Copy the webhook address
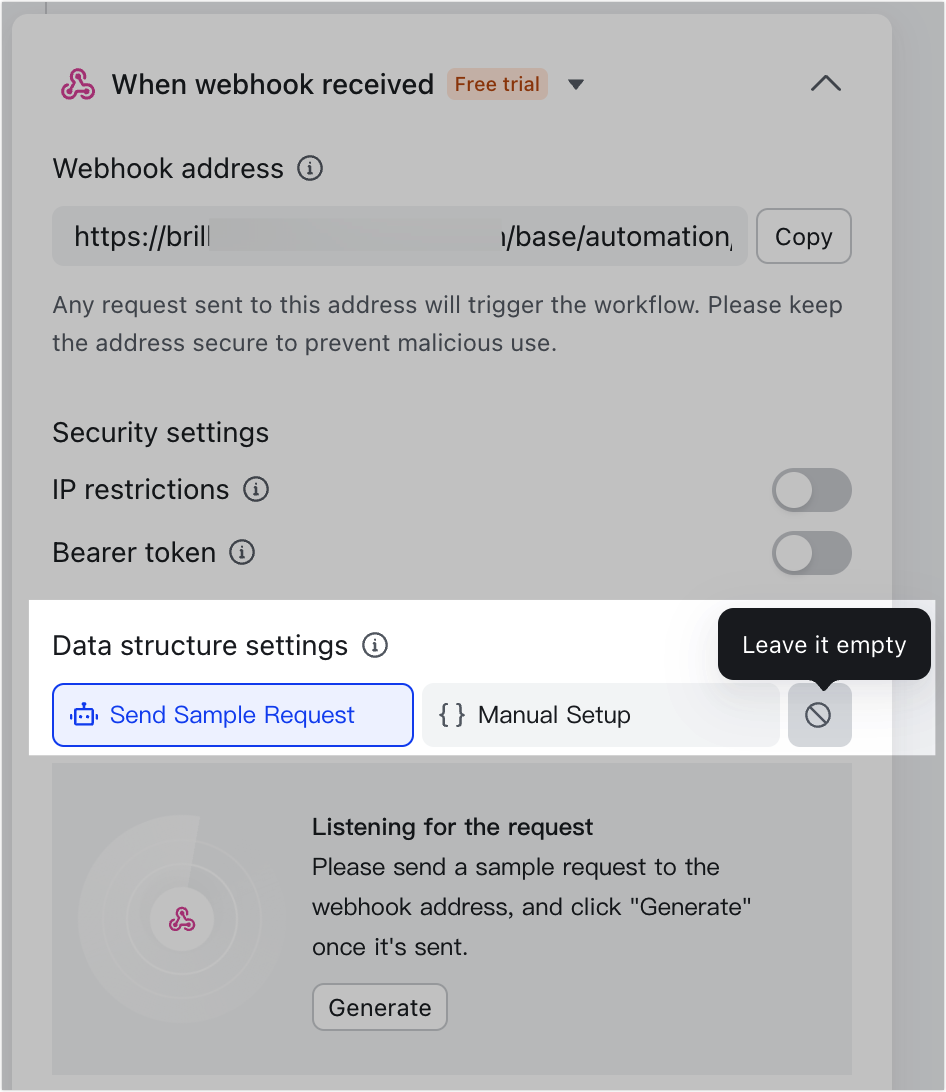The height and width of the screenshot is (1092, 946). click(x=804, y=236)
